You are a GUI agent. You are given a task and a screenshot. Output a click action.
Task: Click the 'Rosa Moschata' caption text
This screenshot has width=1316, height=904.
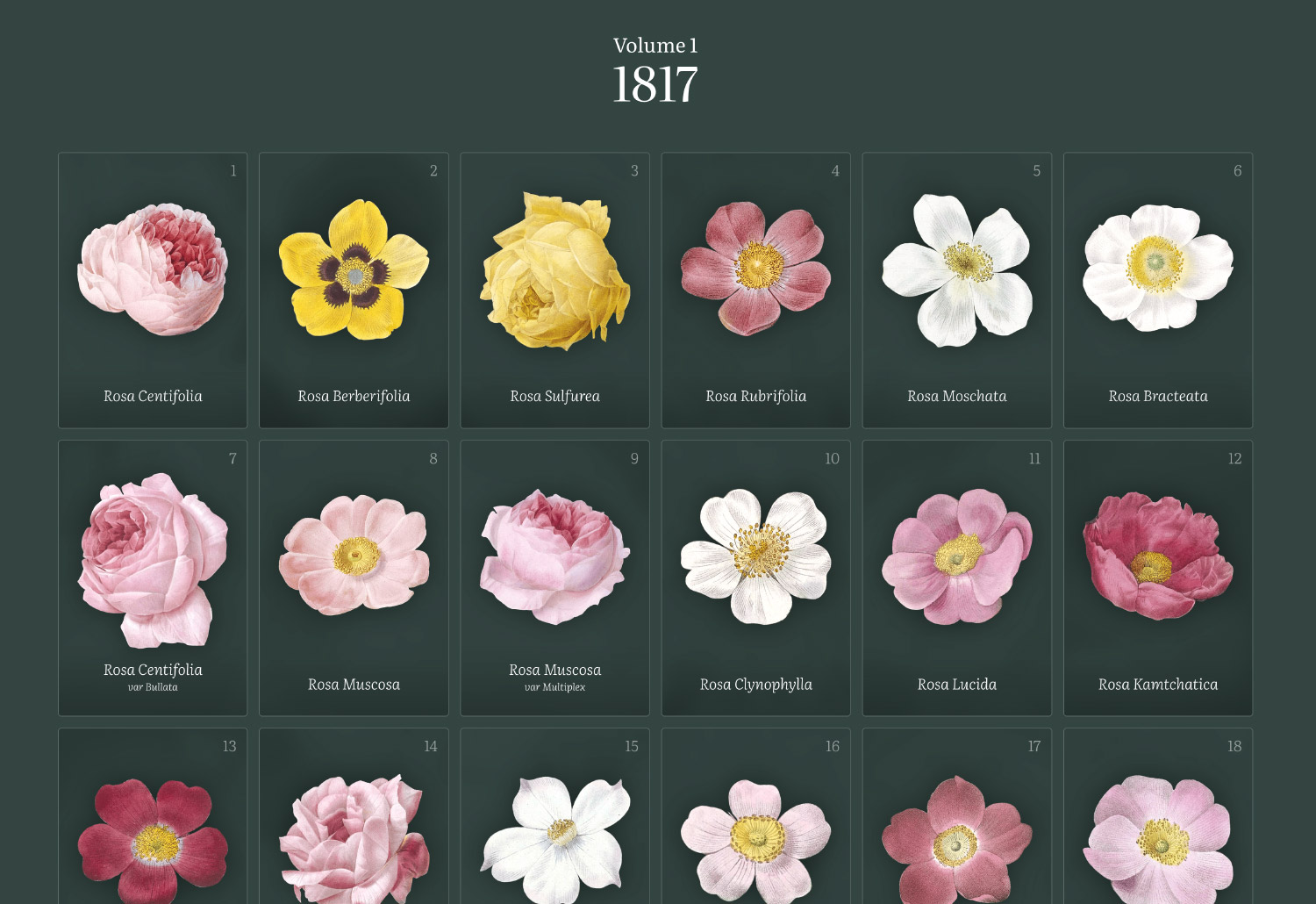[x=957, y=396]
